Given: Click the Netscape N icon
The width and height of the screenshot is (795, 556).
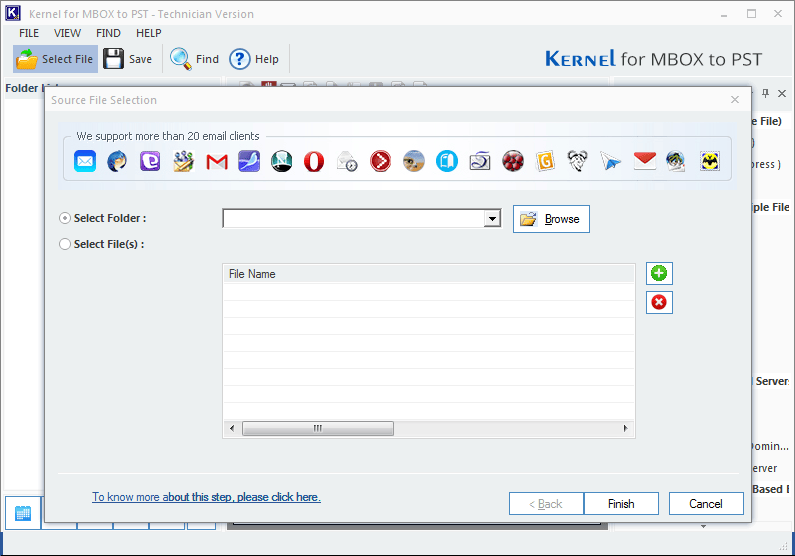Looking at the screenshot, I should click(281, 161).
